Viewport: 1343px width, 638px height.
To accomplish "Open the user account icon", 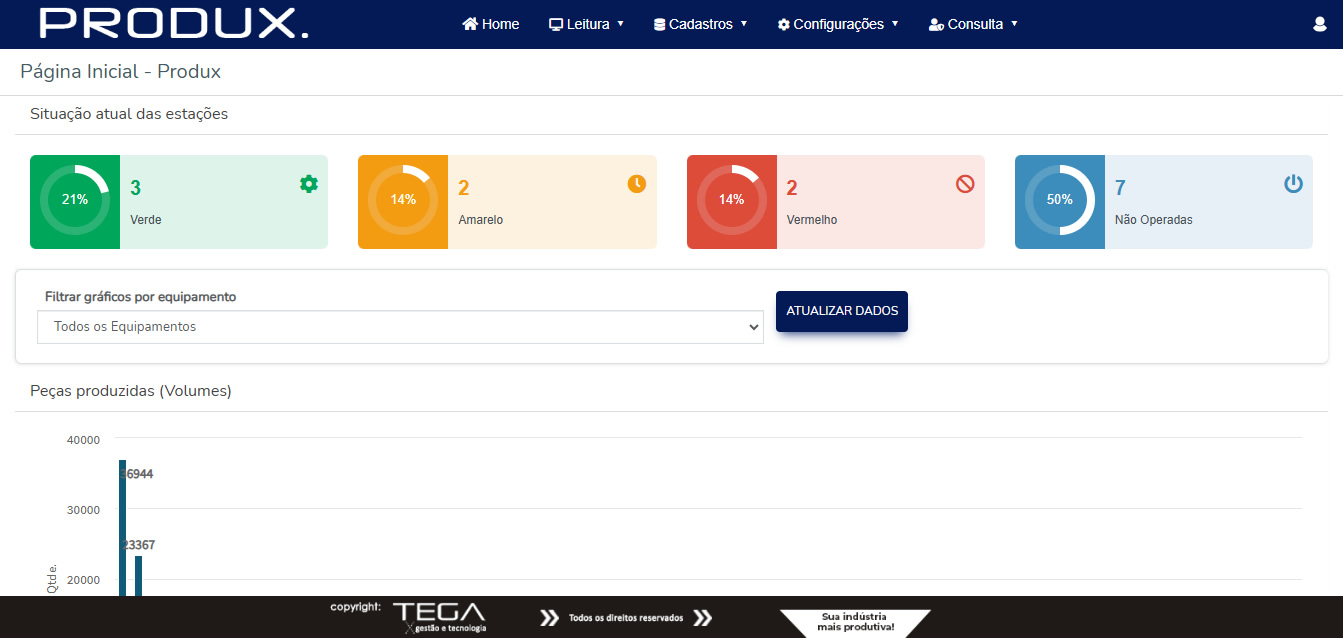I will coord(1319,24).
